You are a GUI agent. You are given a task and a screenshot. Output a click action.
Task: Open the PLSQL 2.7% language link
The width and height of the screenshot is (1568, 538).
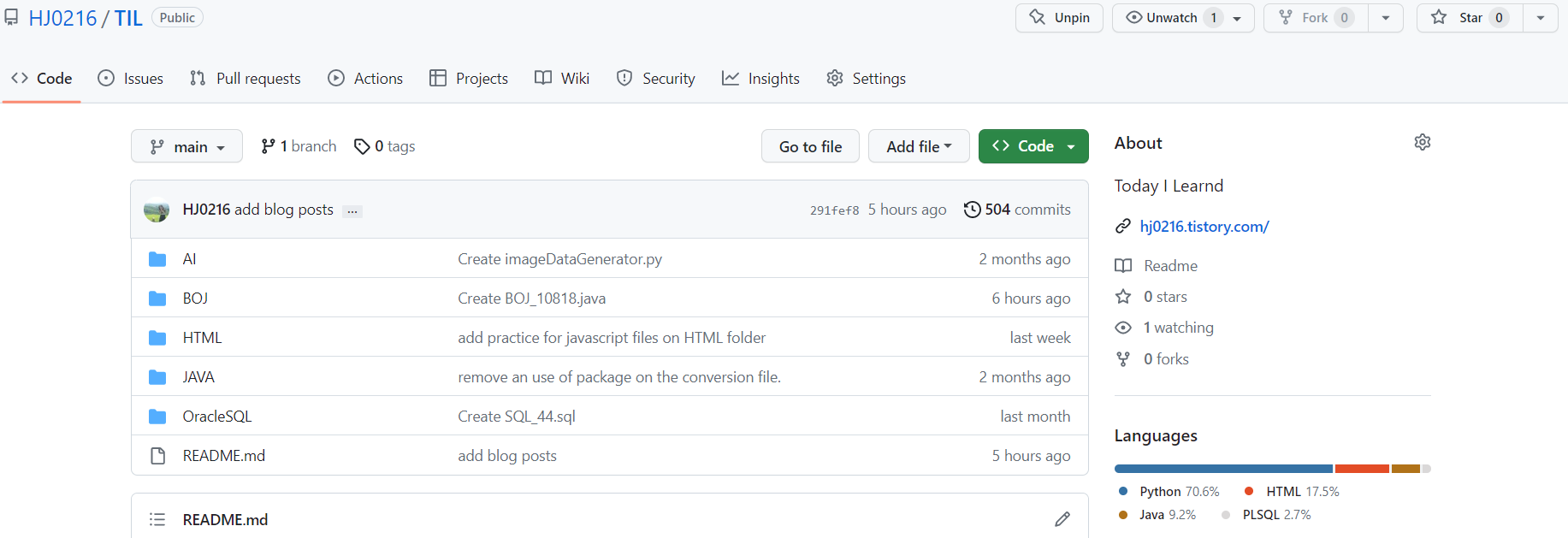coord(1266,515)
